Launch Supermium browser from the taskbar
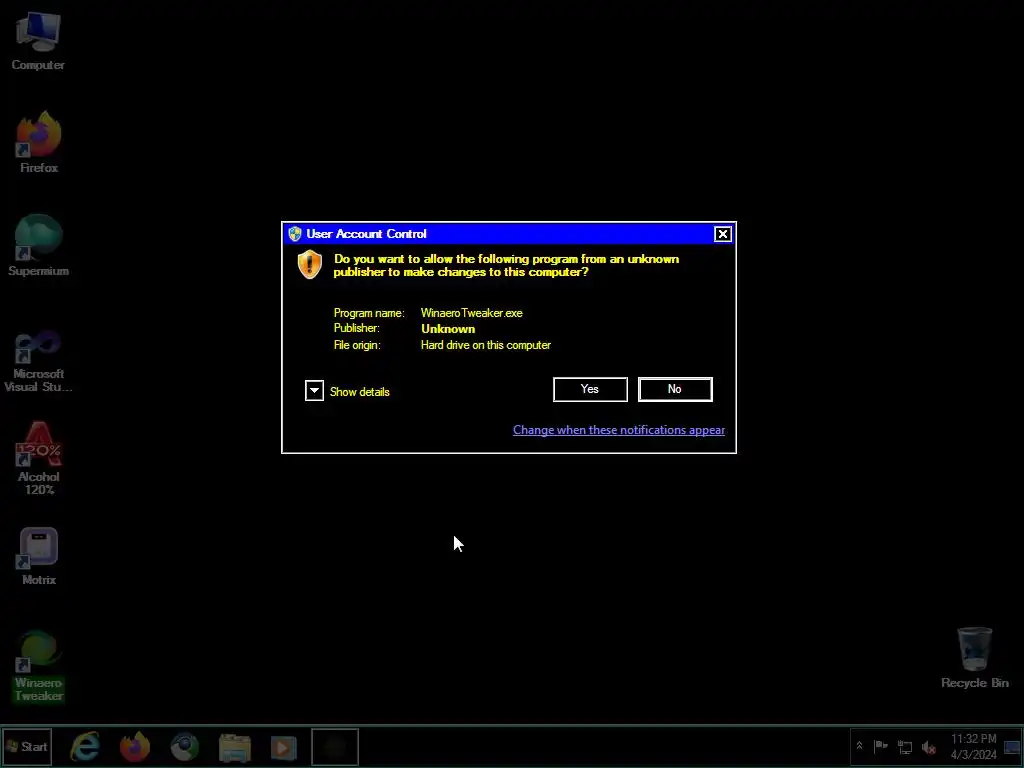 pos(185,746)
